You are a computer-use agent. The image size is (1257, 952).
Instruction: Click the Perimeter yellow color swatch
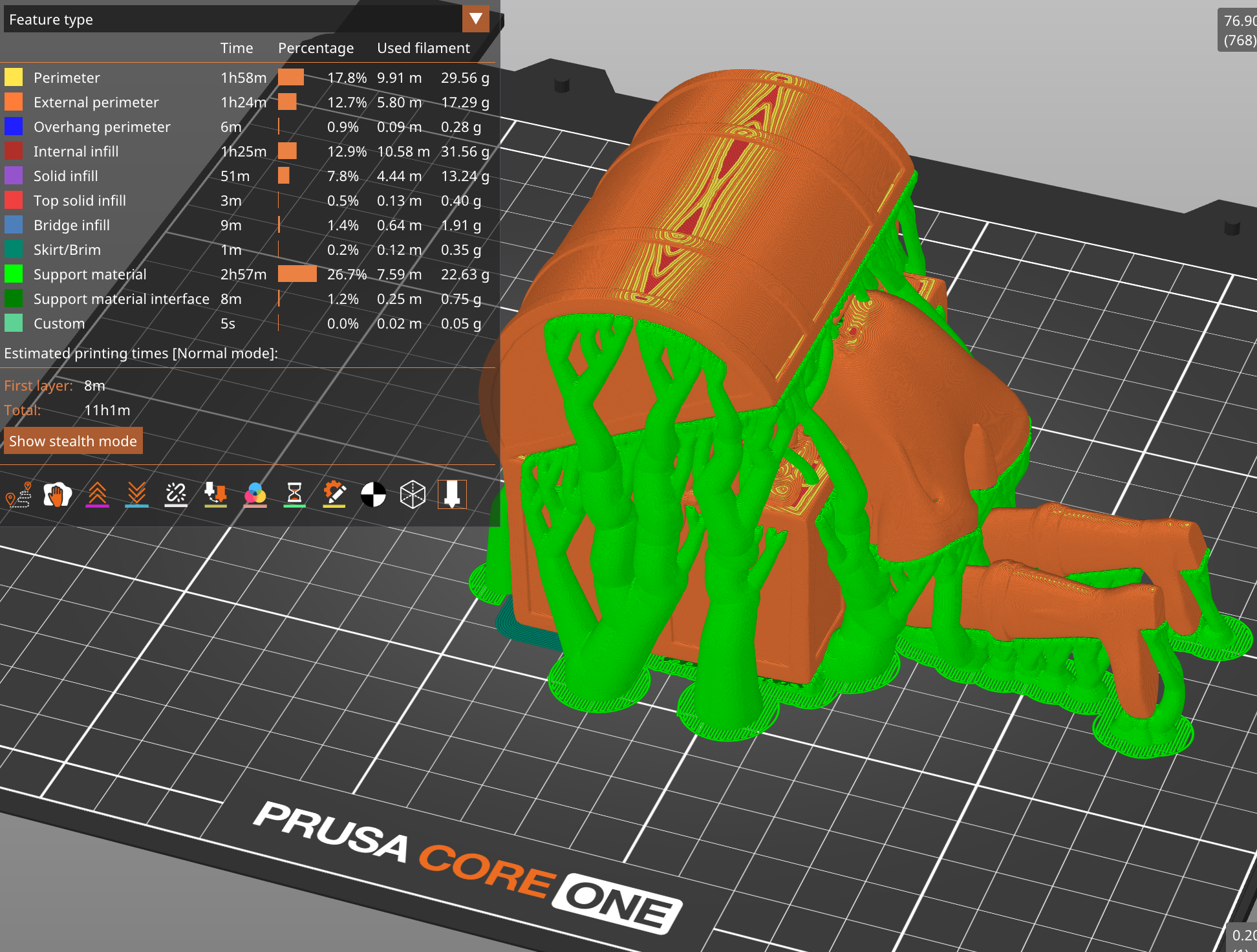14,78
